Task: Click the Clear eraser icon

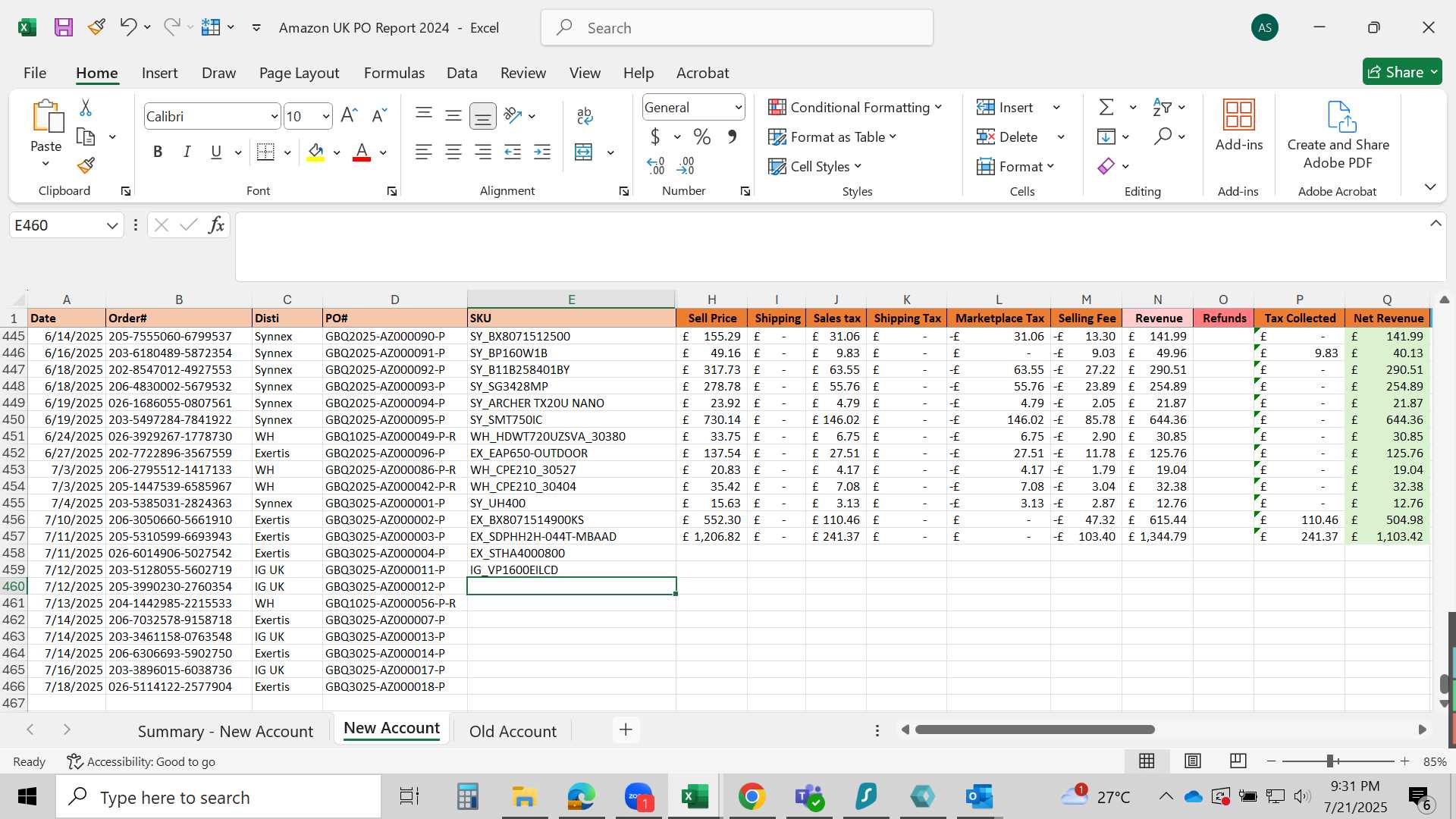Action: [x=1106, y=165]
